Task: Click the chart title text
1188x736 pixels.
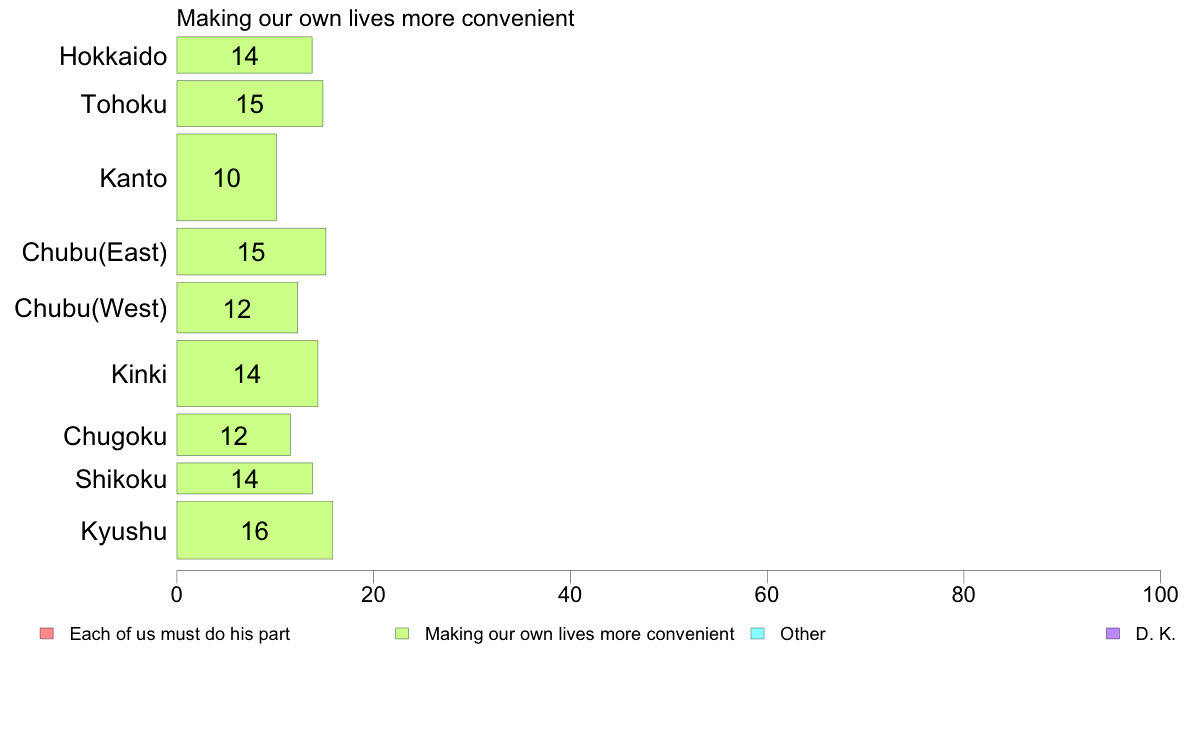Action: click(375, 18)
